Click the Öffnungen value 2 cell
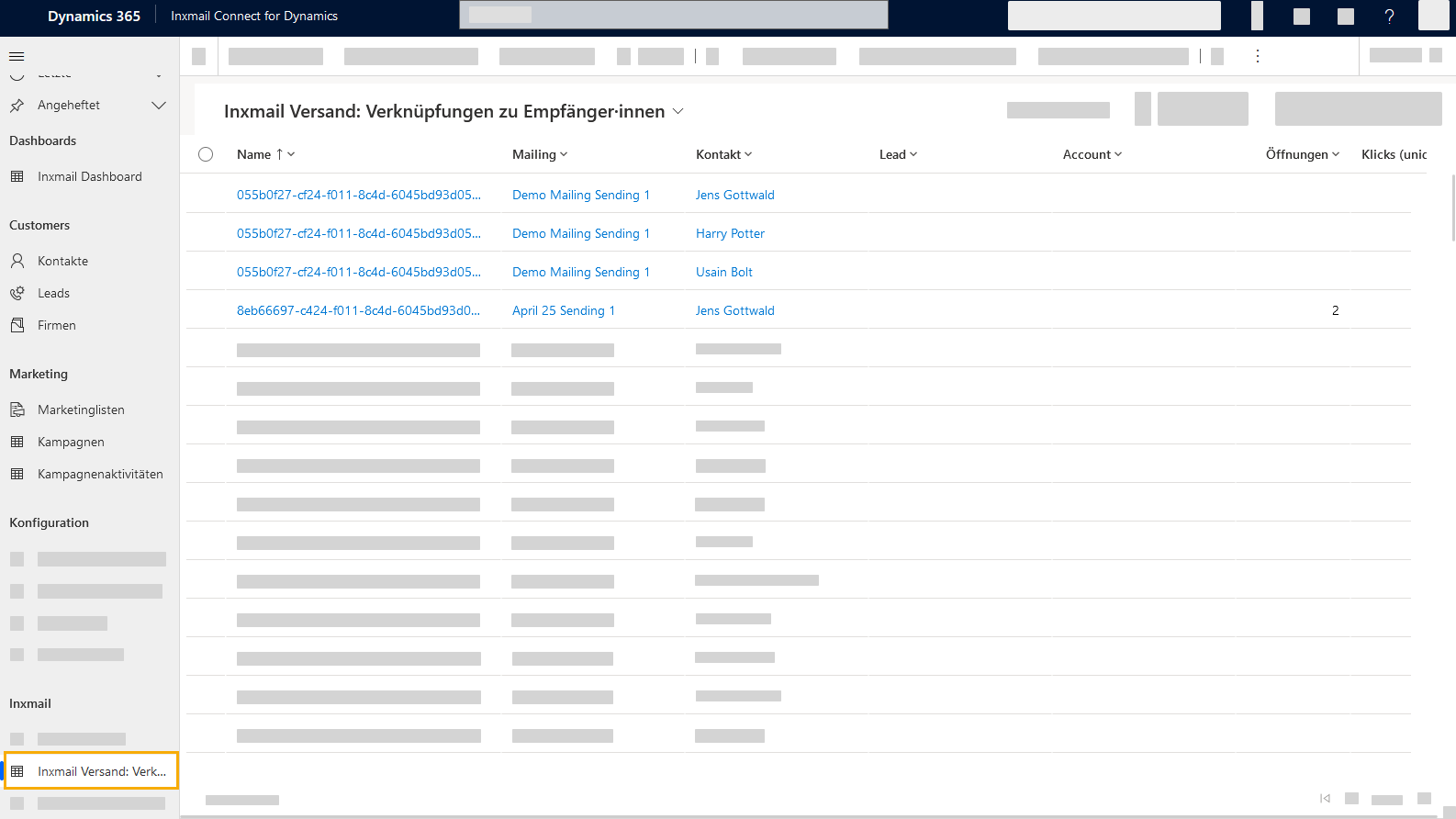The image size is (1456, 819). pos(1335,310)
